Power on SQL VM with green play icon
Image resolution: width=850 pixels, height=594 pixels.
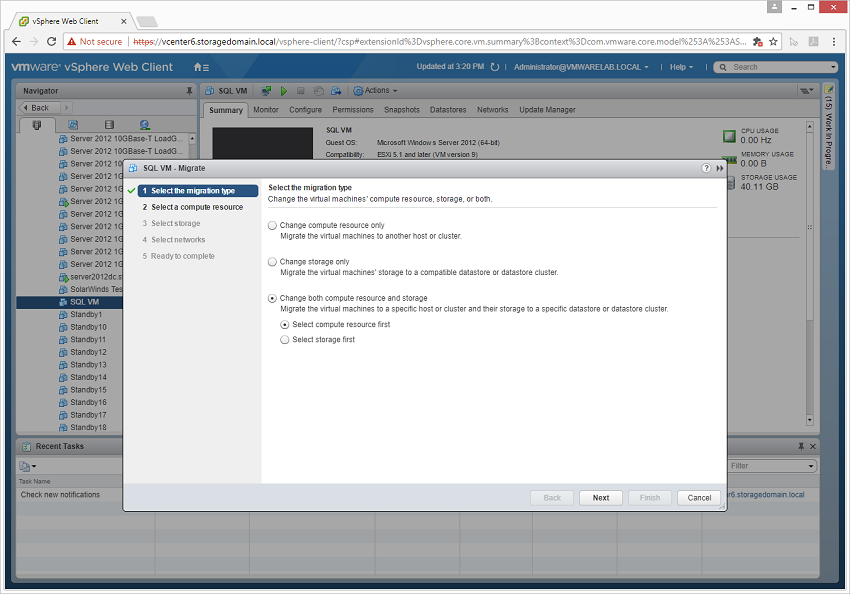pos(284,91)
